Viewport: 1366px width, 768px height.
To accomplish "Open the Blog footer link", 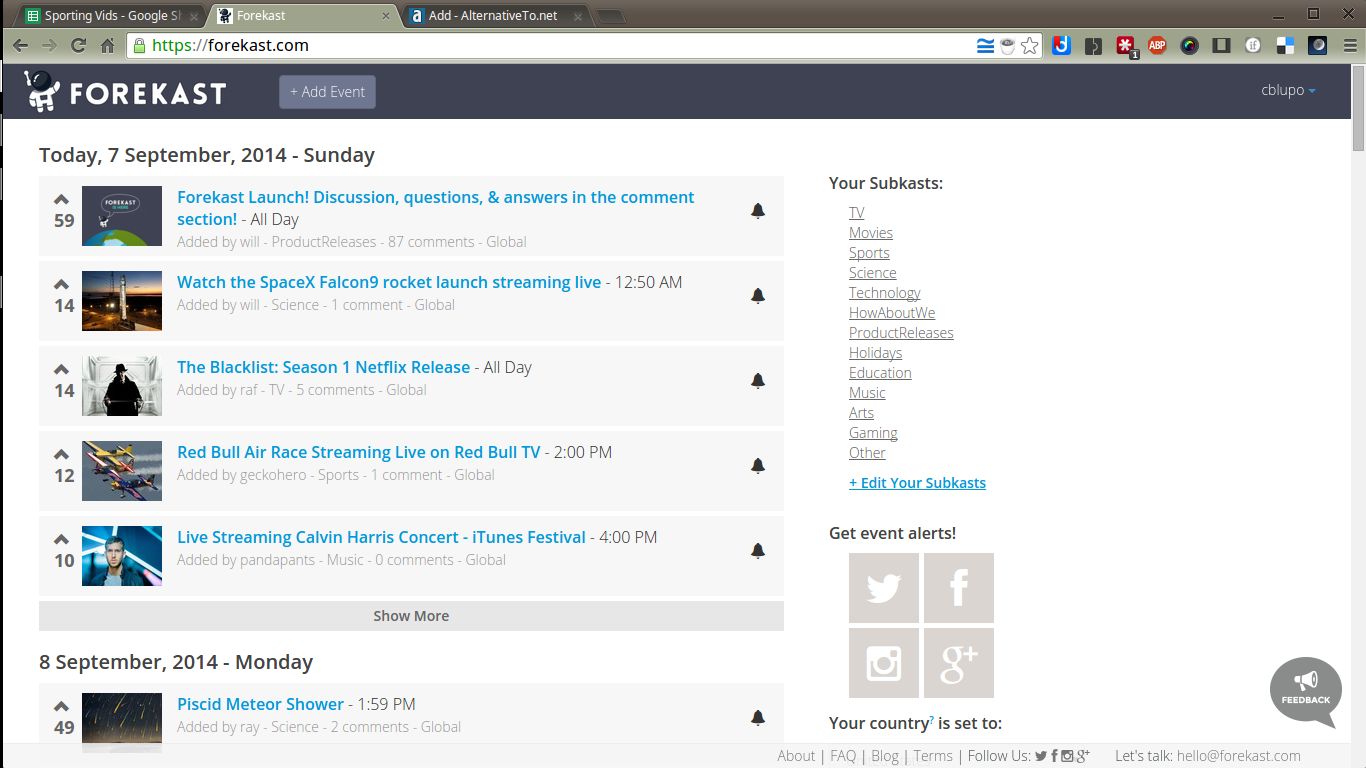I will [885, 756].
